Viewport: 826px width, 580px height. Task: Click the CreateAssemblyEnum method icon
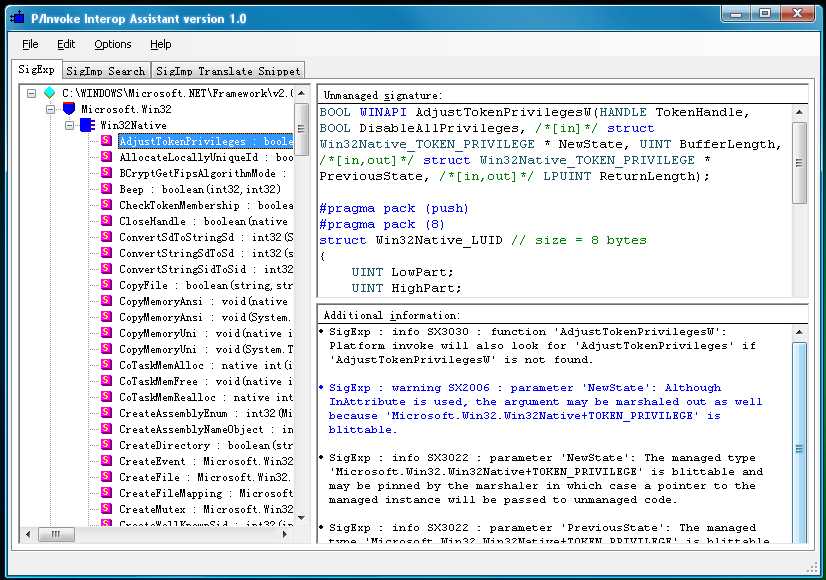(106, 412)
